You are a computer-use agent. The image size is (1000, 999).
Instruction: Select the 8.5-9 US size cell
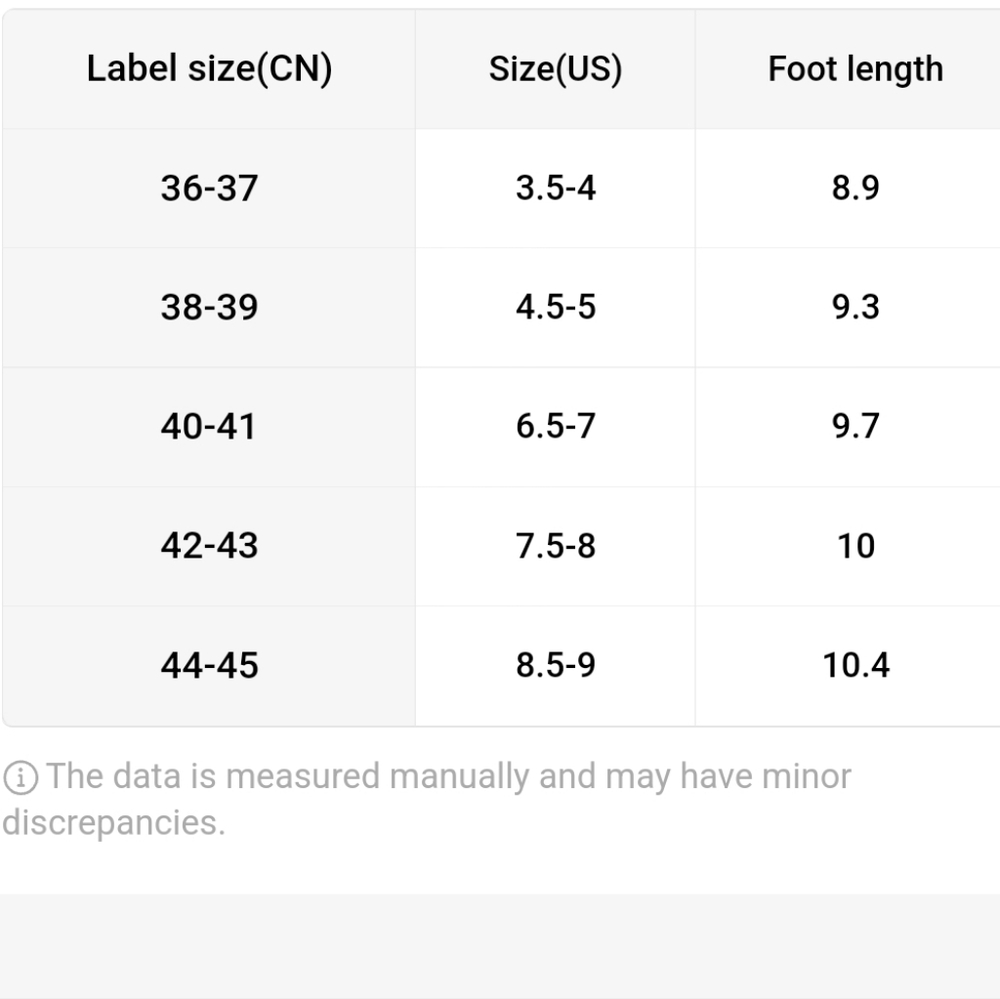pos(555,665)
